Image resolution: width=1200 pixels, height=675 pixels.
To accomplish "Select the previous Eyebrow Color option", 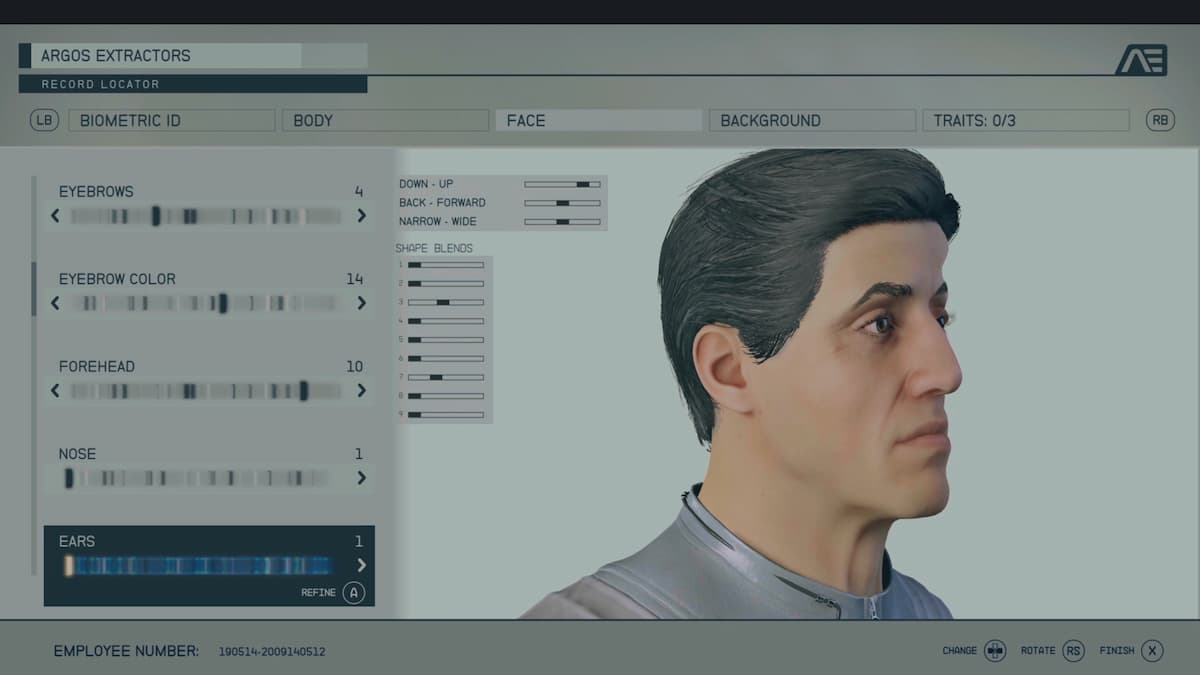I will (x=56, y=303).
